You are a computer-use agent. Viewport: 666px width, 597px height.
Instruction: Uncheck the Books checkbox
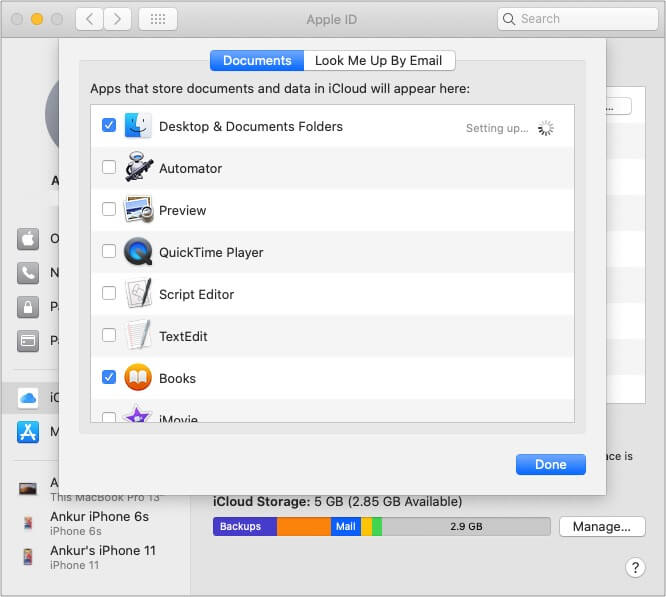[109, 377]
